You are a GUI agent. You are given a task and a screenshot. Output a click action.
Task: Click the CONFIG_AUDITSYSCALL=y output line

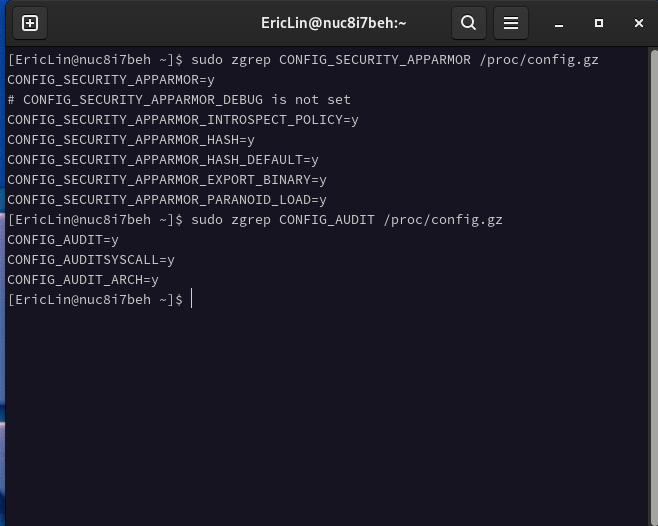91,260
